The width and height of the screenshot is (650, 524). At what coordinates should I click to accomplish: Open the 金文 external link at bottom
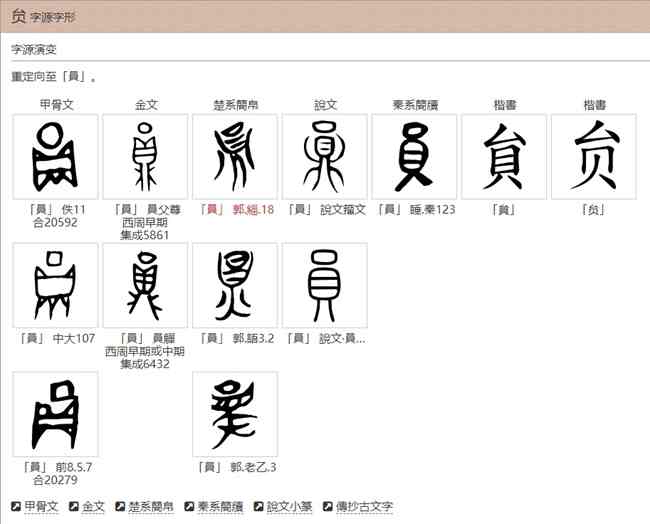point(93,506)
